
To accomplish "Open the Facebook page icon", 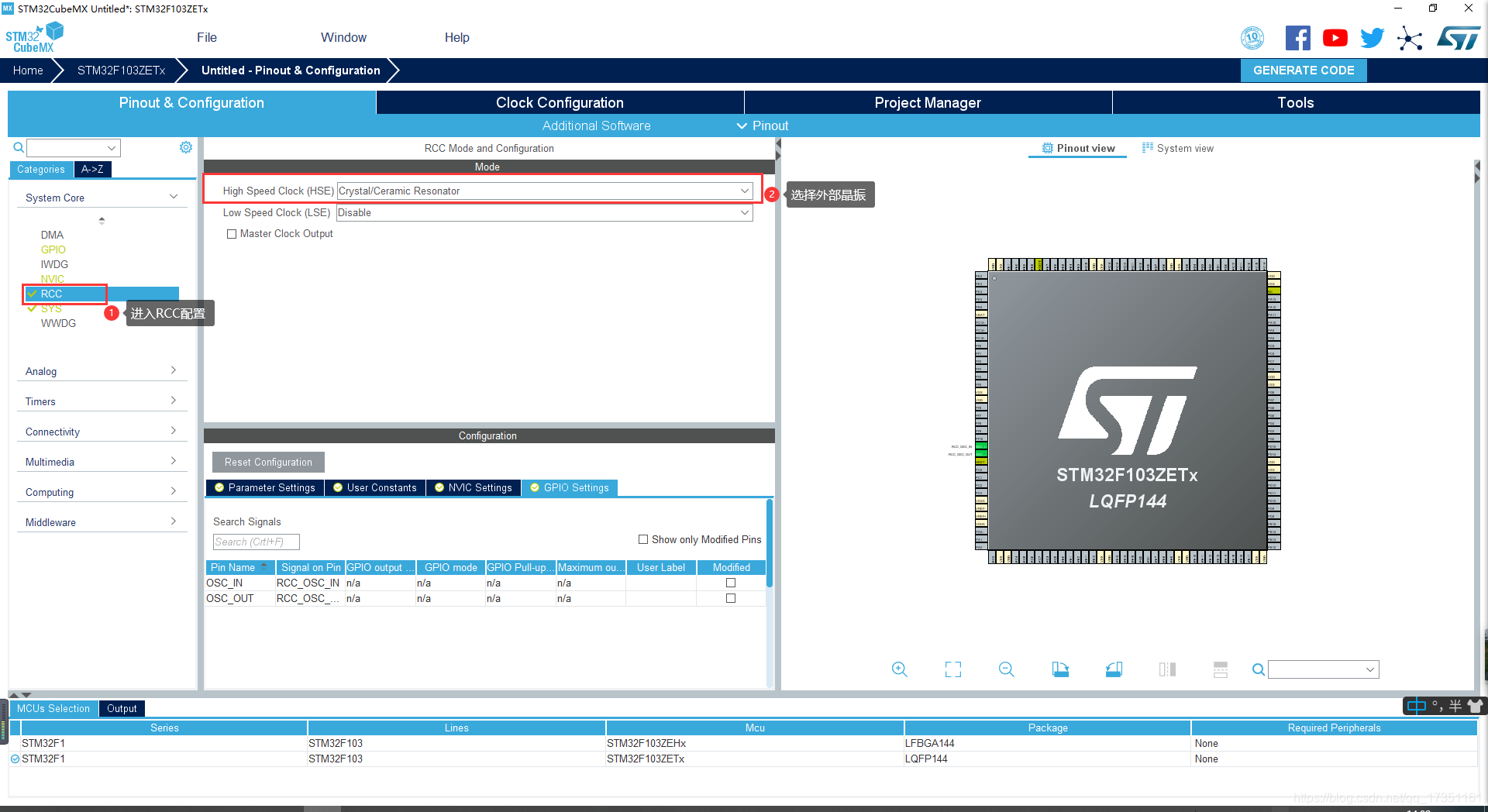I will click(1297, 38).
